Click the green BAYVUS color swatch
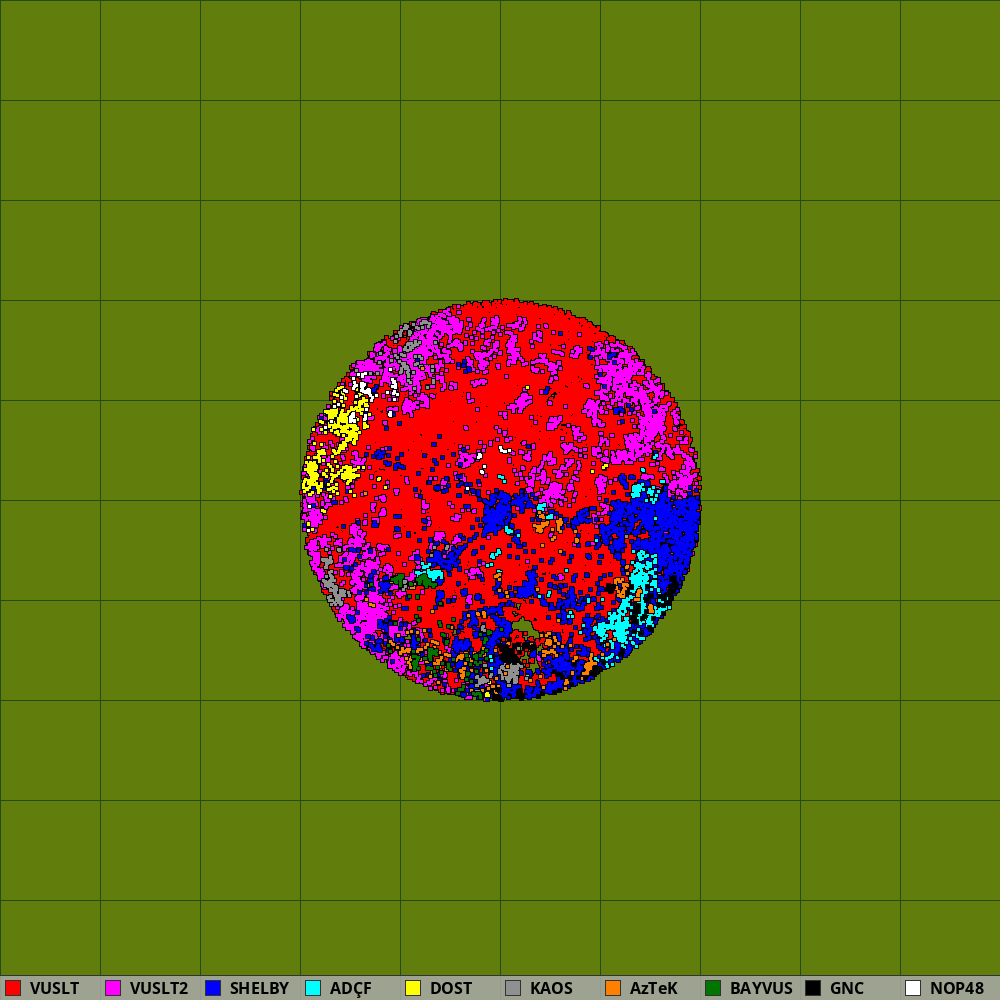This screenshot has height=1000, width=1000. point(713,988)
